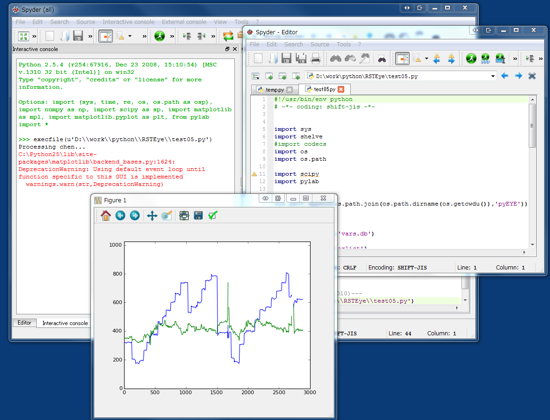Click Open file icon in Editor window toolbar

click(273, 58)
